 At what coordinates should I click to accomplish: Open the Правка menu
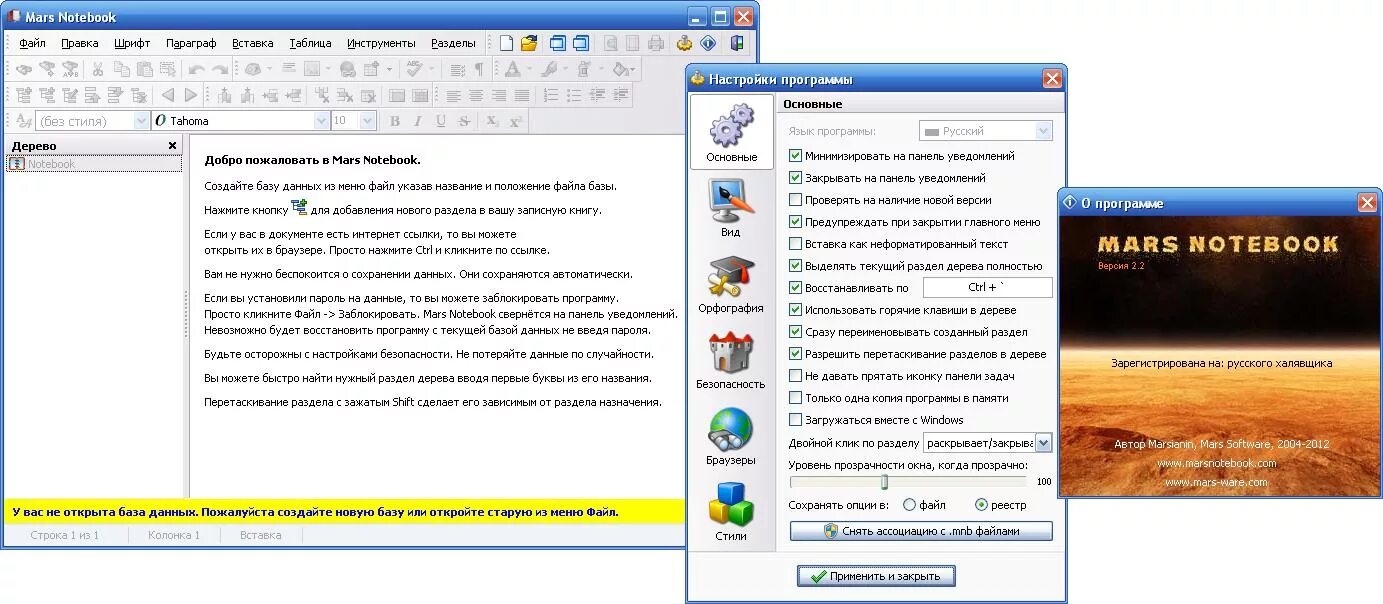click(x=80, y=43)
